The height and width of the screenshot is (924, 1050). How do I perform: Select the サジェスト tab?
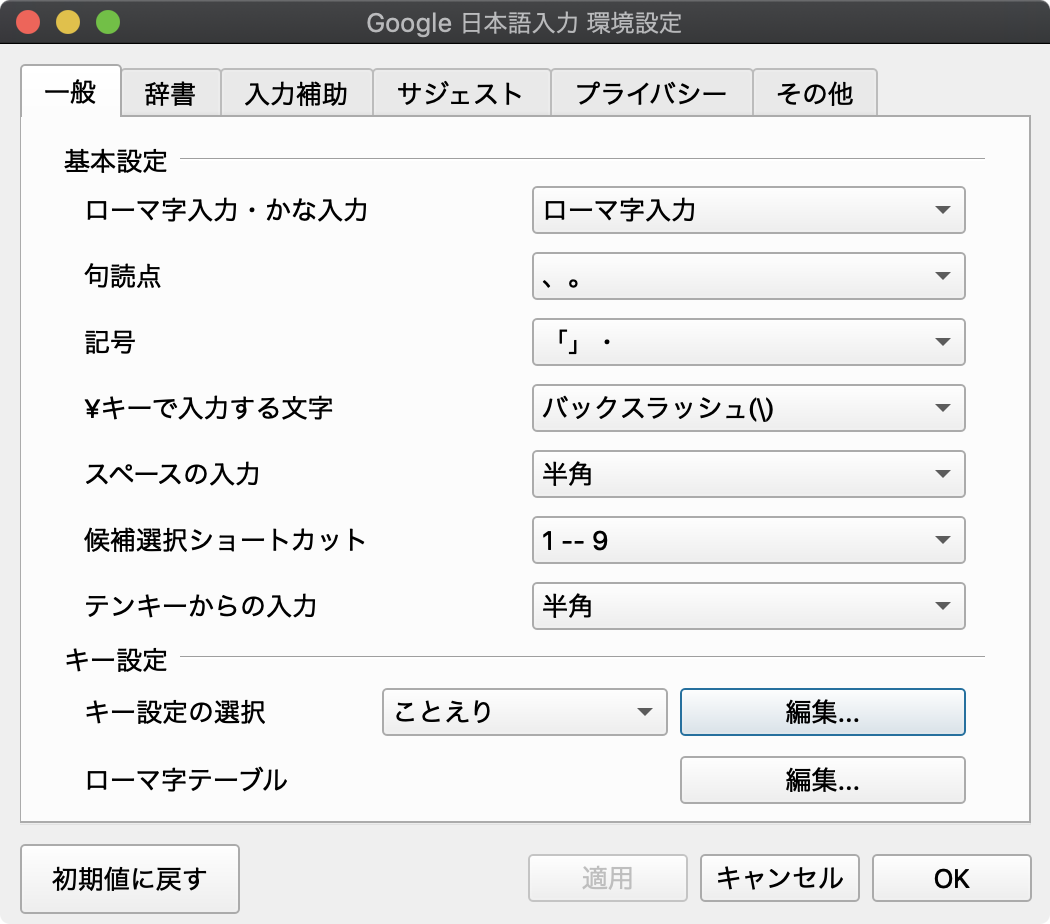(x=461, y=93)
